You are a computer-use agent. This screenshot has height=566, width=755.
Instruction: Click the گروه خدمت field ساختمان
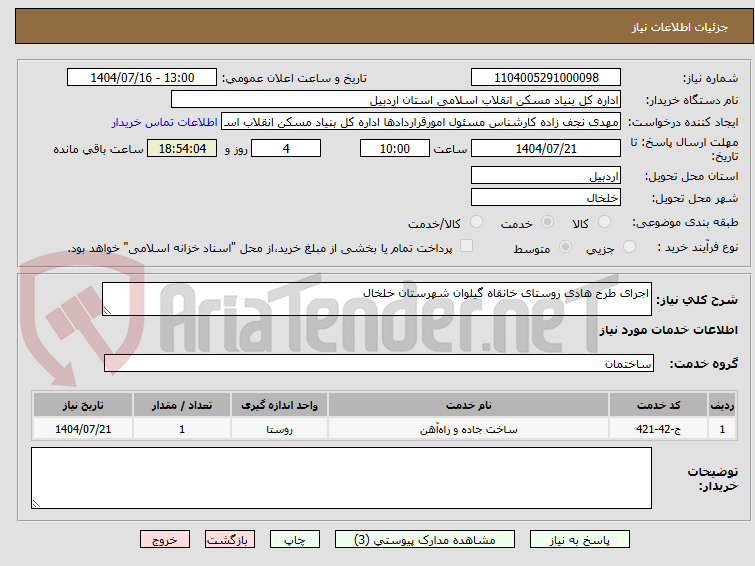(378, 363)
